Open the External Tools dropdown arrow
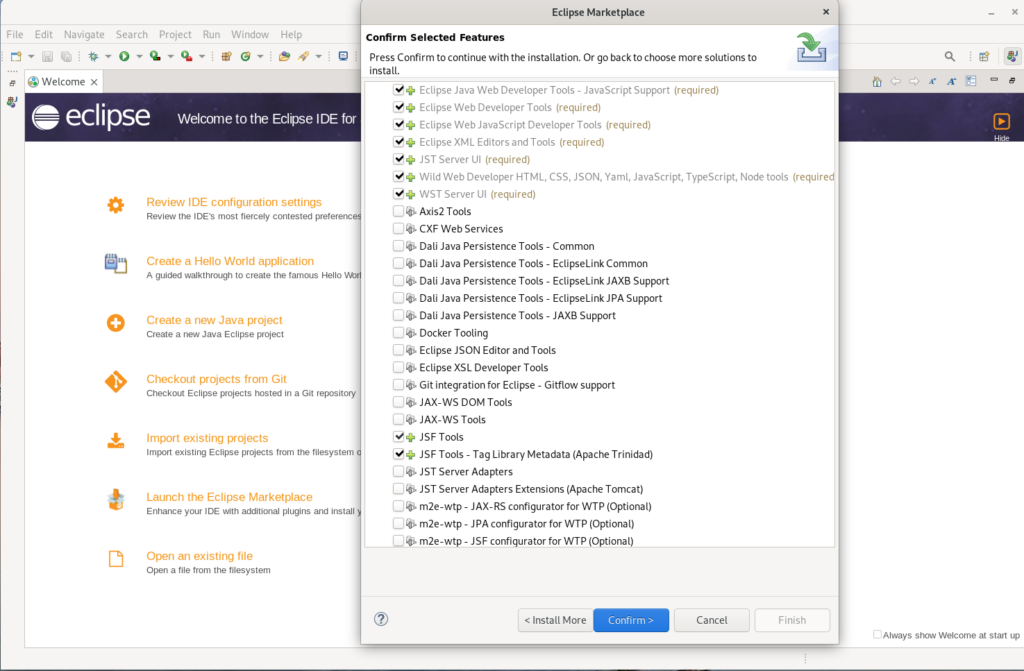The width and height of the screenshot is (1024, 671). point(202,57)
